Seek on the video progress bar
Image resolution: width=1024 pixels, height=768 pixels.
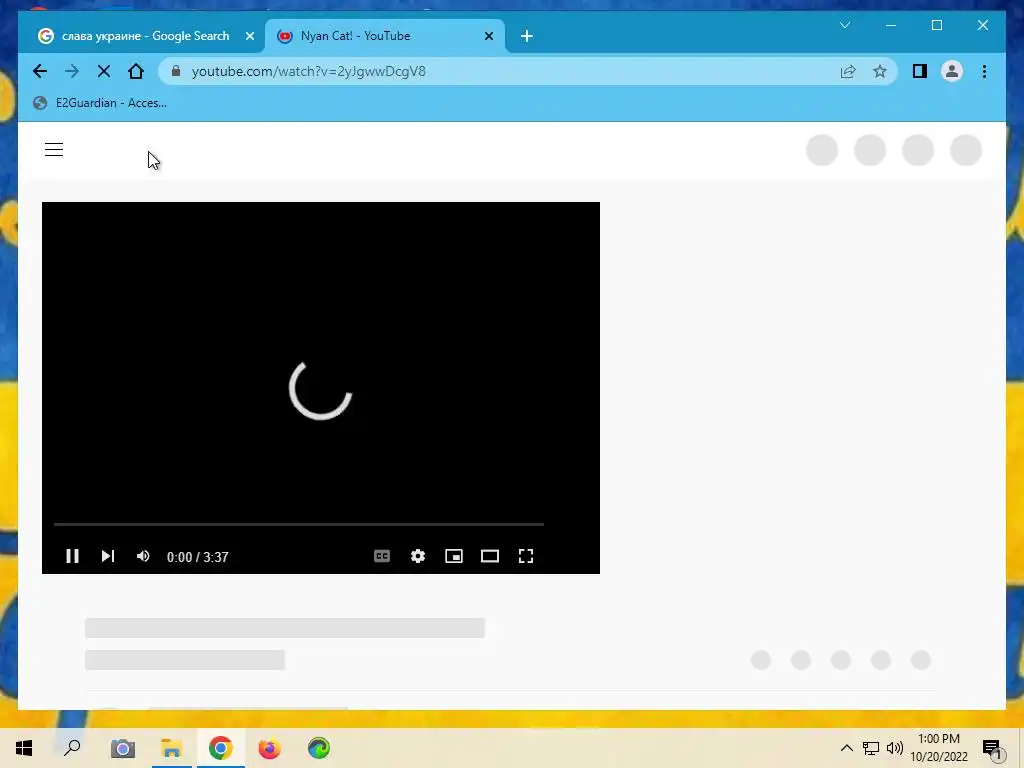pos(299,524)
